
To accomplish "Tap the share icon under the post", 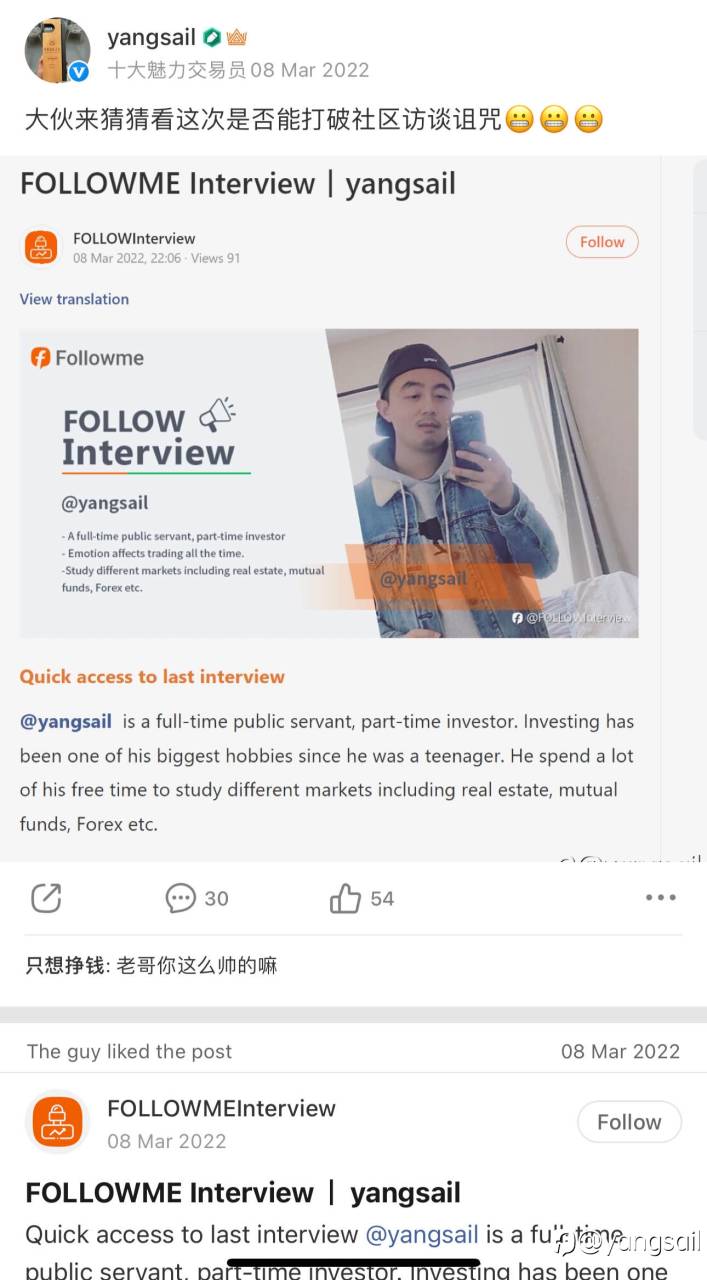I will 46,898.
